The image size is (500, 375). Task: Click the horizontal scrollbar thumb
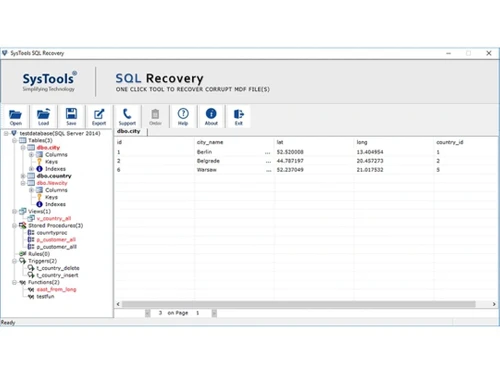coord(299,304)
